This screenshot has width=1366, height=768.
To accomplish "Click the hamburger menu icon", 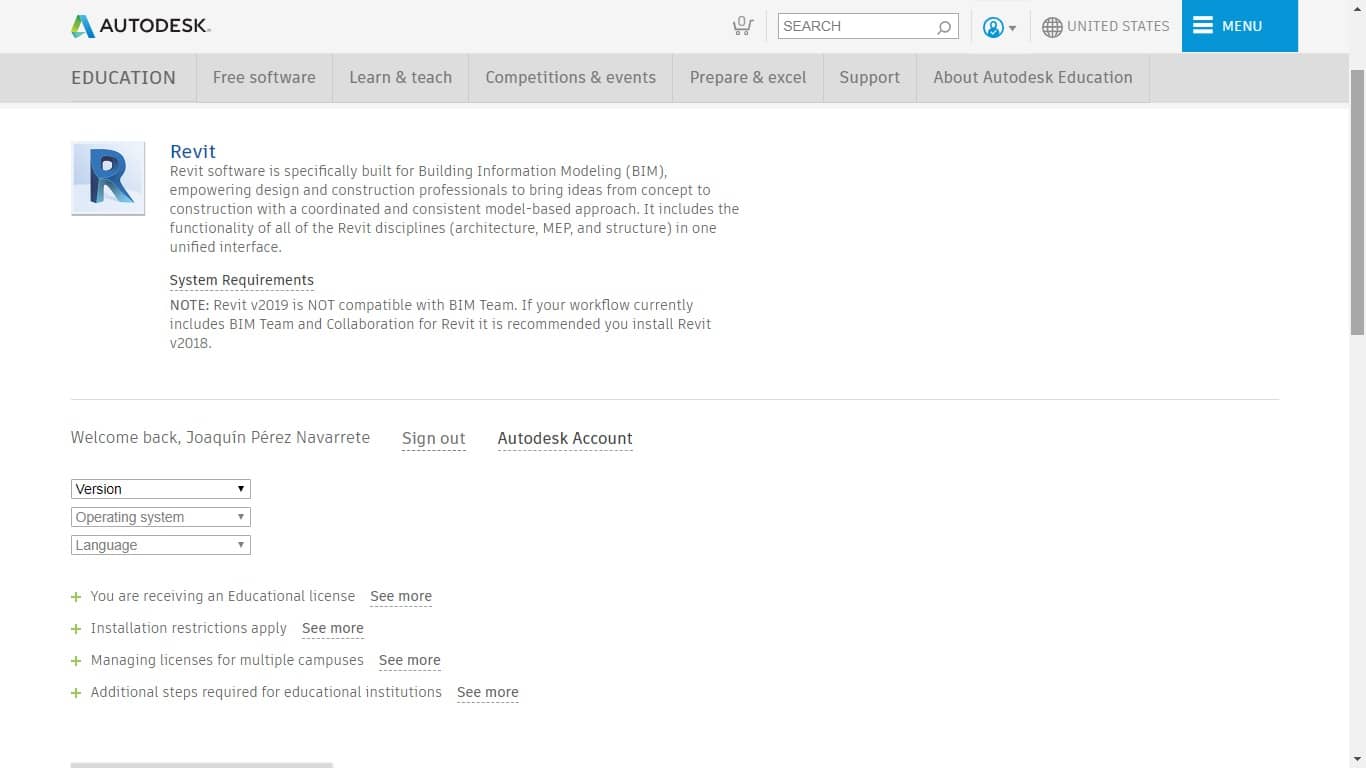I will pos(1203,25).
